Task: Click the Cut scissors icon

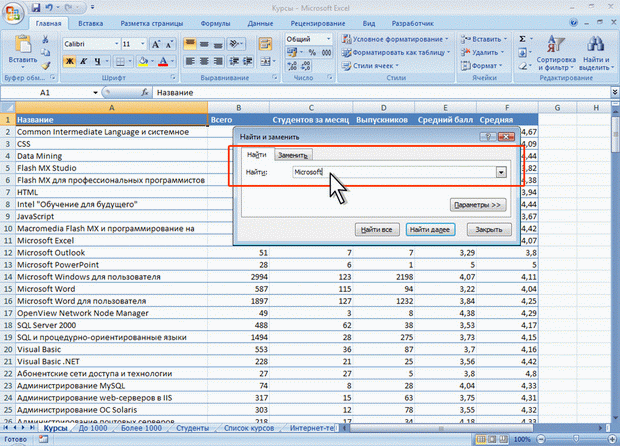Action: point(45,39)
